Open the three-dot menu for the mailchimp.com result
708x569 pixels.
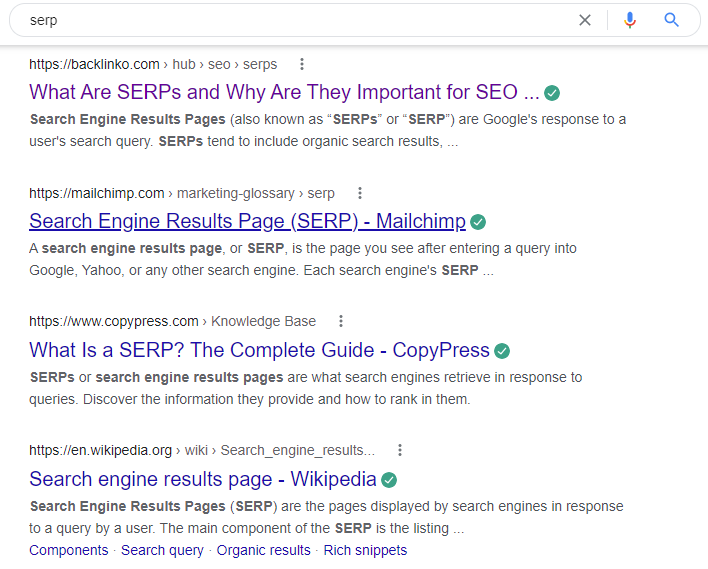[x=360, y=193]
